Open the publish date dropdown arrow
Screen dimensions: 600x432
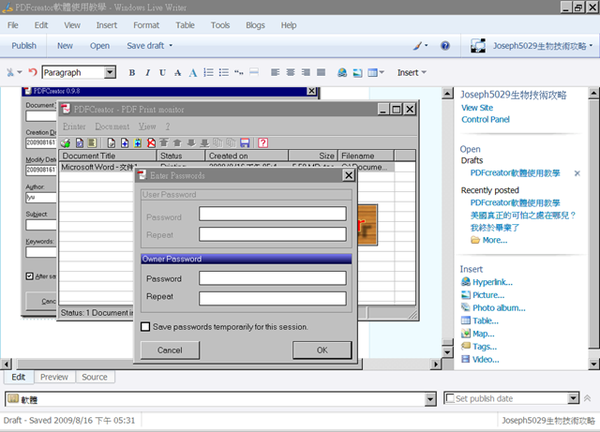click(x=573, y=398)
